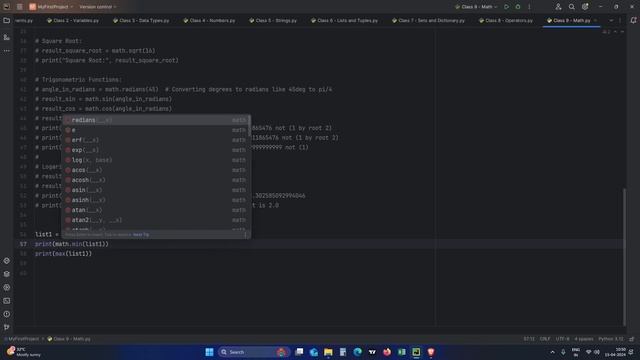This screenshot has width=640, height=360.
Task: Open the Project tool window folder icon
Action: pos(7,20)
